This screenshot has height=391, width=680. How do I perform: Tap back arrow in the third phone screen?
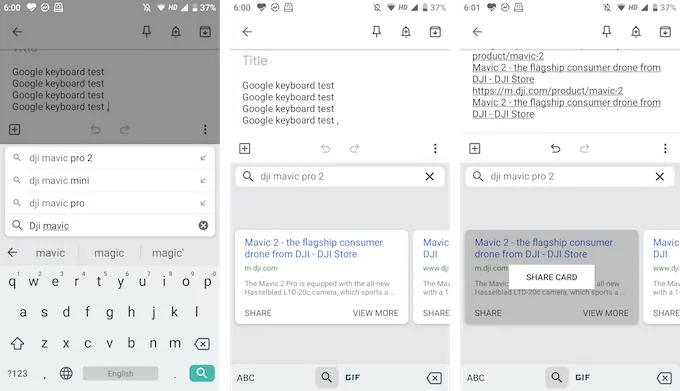(x=477, y=32)
